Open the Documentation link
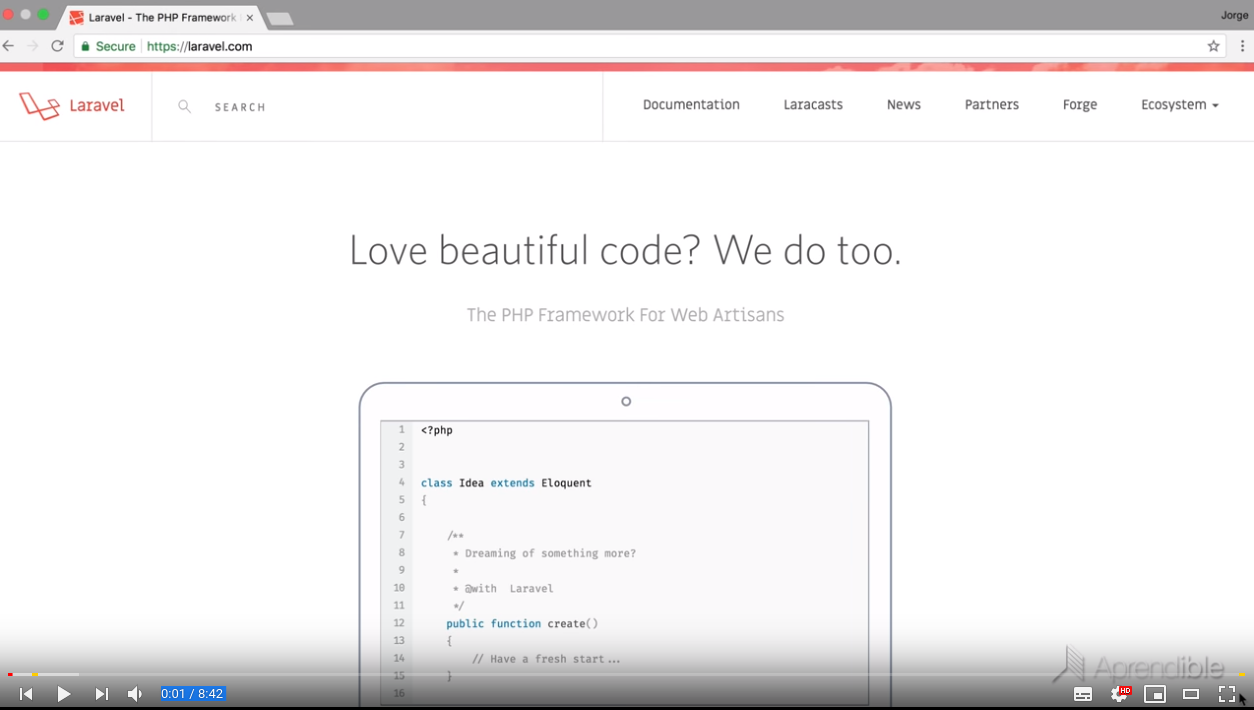Screen dimensions: 1254x710 (x=691, y=105)
